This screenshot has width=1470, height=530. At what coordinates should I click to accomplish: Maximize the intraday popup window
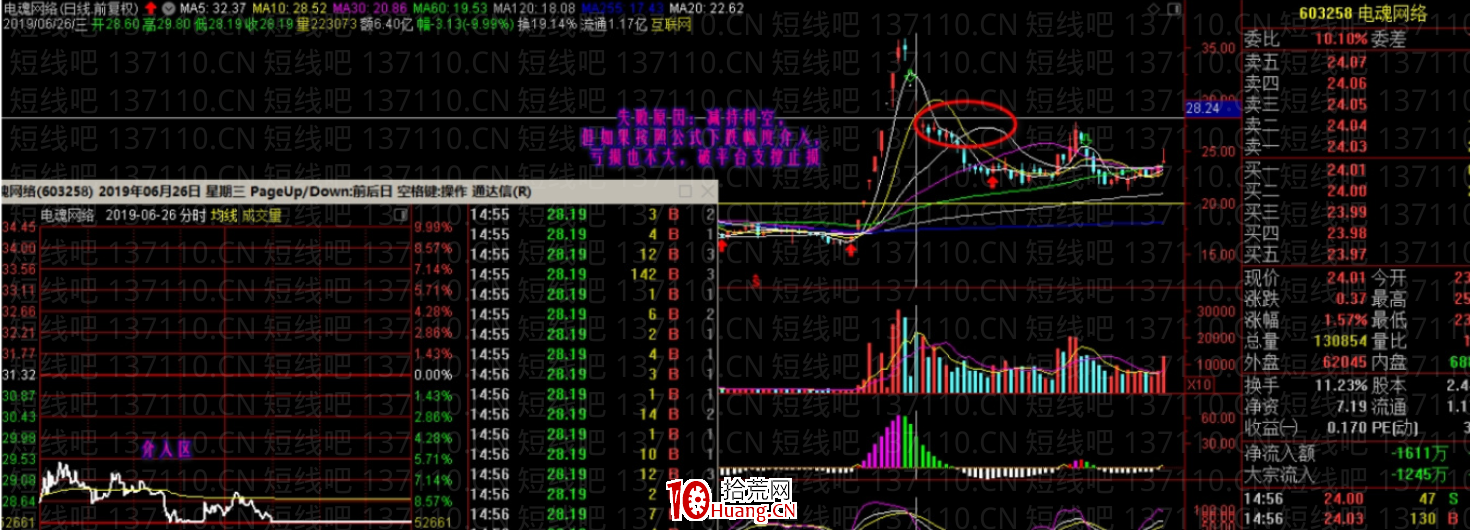pyautogui.click(x=685, y=191)
